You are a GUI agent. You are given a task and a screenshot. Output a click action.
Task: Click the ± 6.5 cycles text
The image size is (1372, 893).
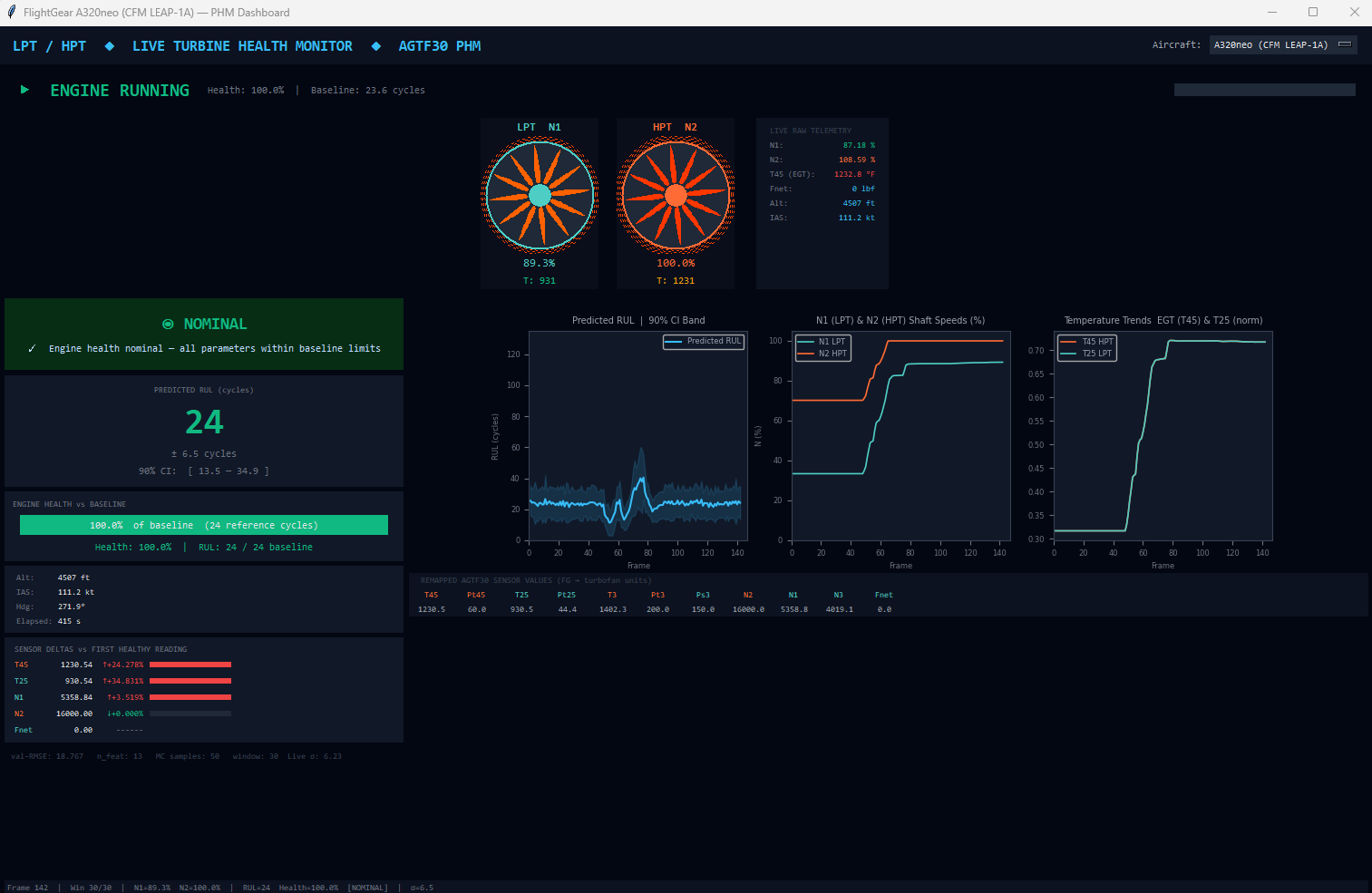pyautogui.click(x=204, y=453)
